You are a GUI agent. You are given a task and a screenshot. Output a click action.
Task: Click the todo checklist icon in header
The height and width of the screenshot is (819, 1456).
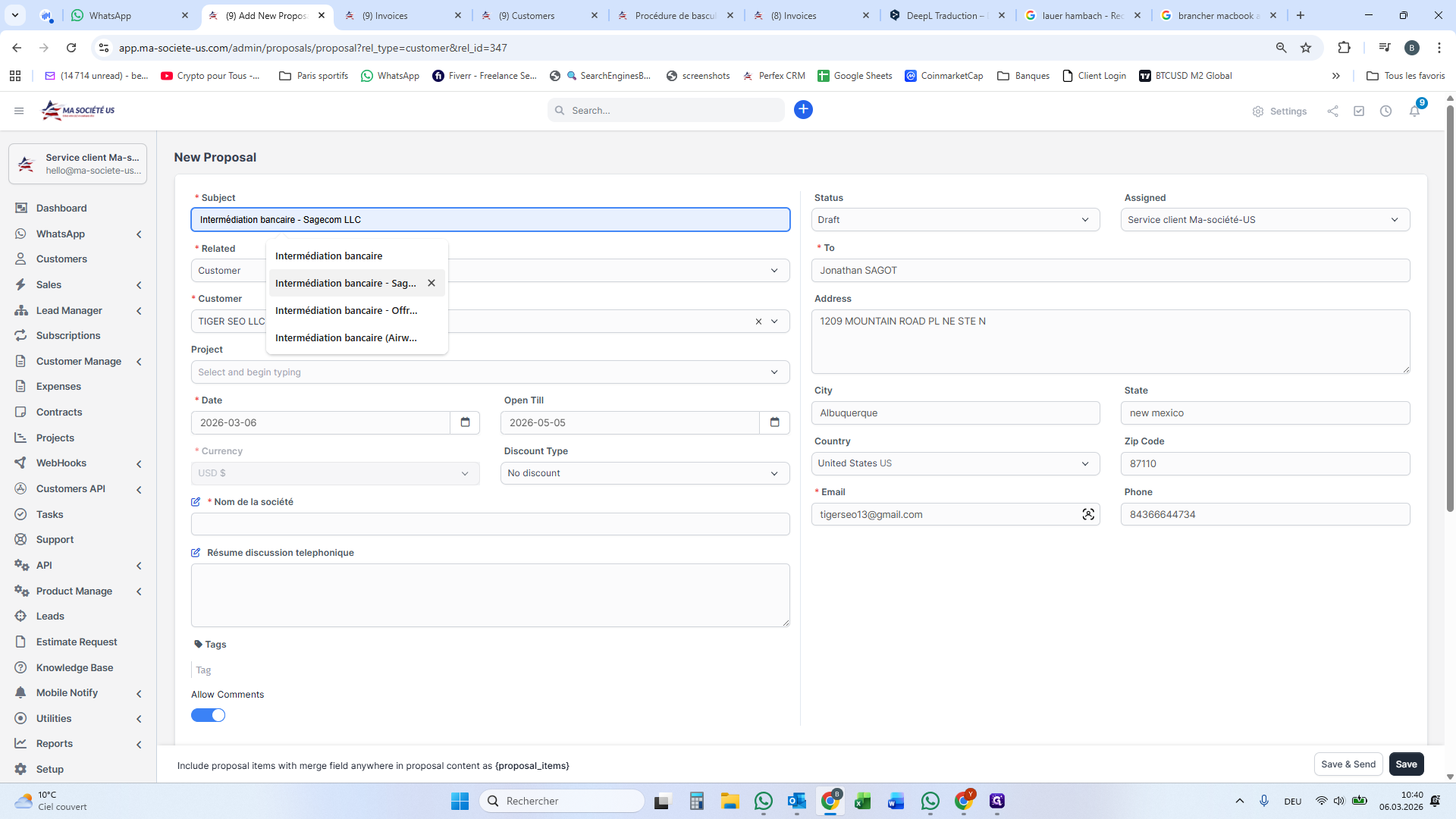pos(1359,111)
